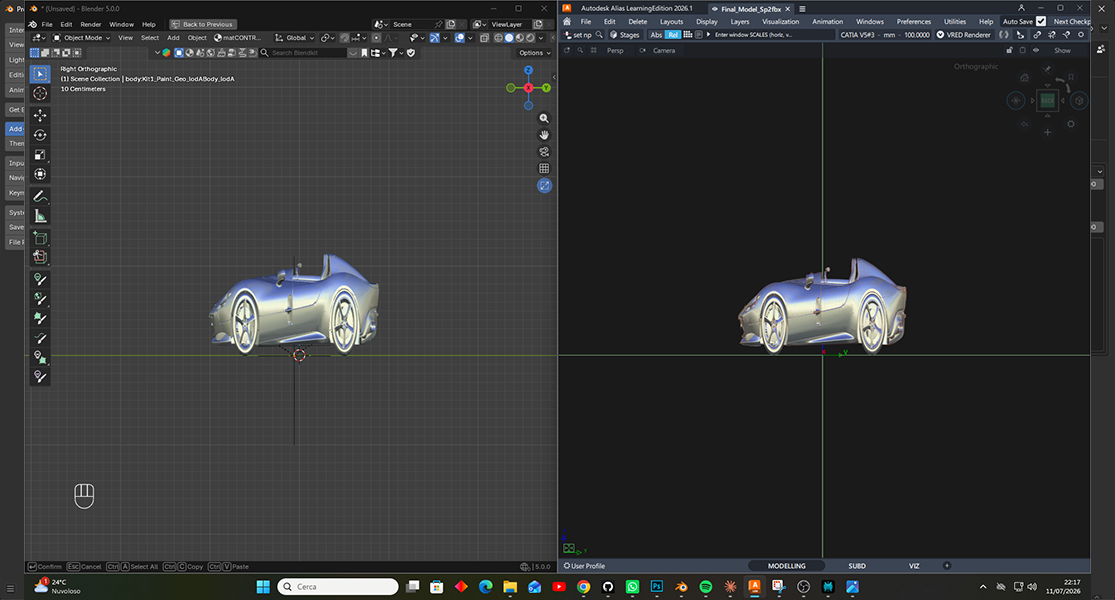The image size is (1115, 600).
Task: Switch perspective/orthographic grid icon in Blender
Action: pyautogui.click(x=544, y=168)
